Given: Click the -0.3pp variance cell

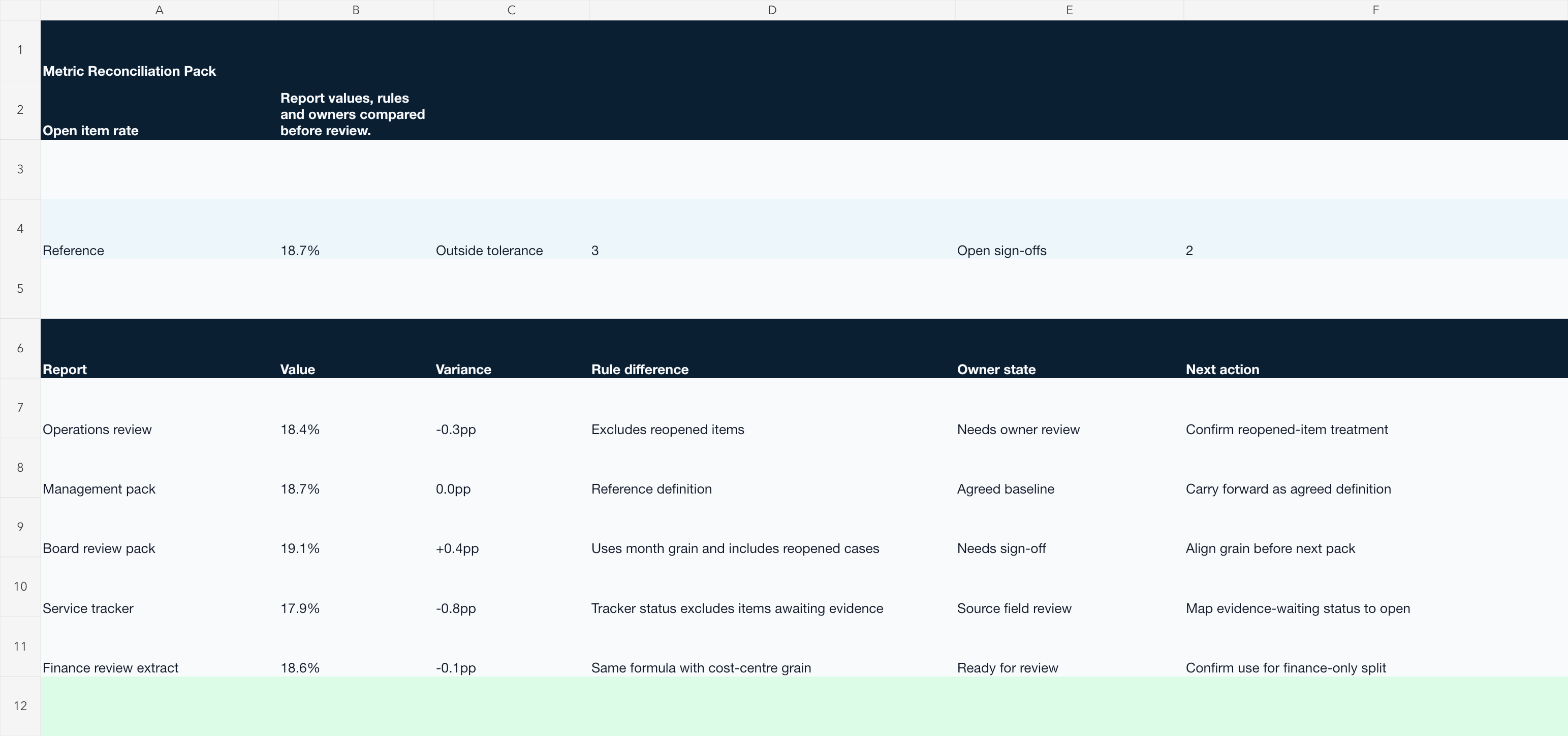Looking at the screenshot, I should [511, 408].
